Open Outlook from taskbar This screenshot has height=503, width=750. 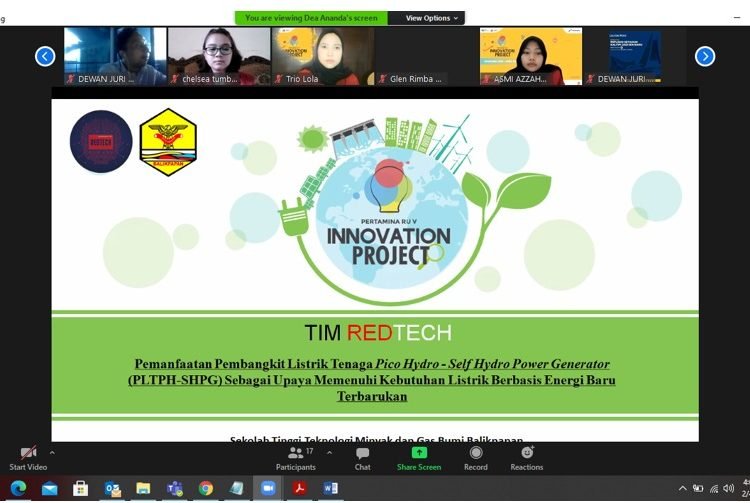pos(112,488)
